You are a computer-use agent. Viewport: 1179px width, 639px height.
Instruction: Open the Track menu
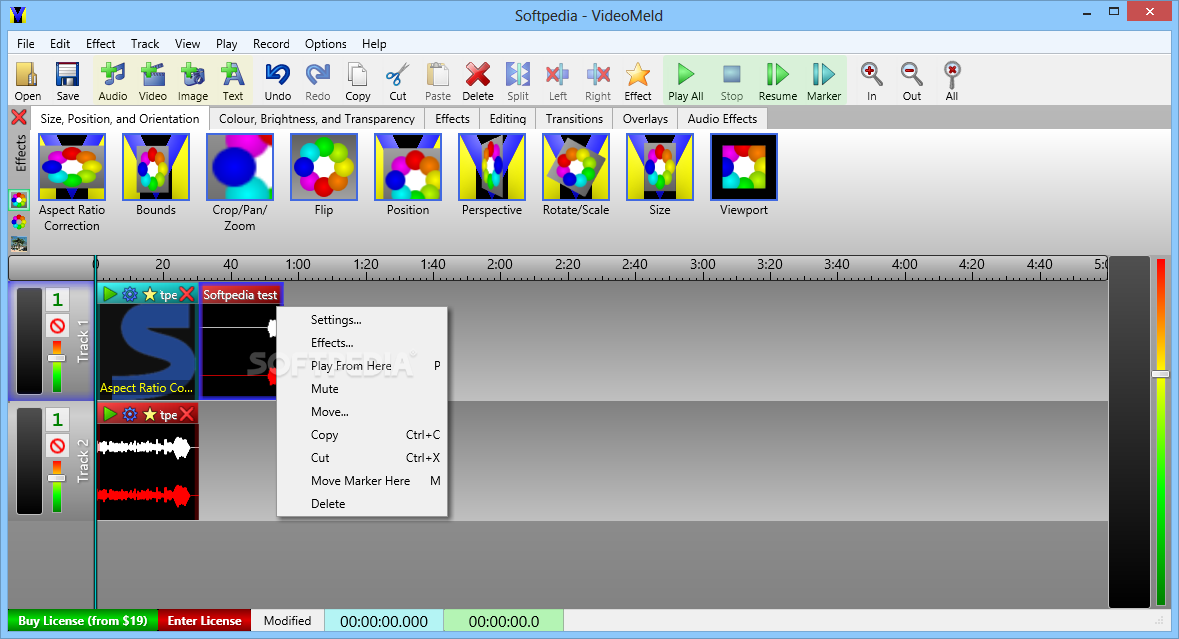pos(145,44)
